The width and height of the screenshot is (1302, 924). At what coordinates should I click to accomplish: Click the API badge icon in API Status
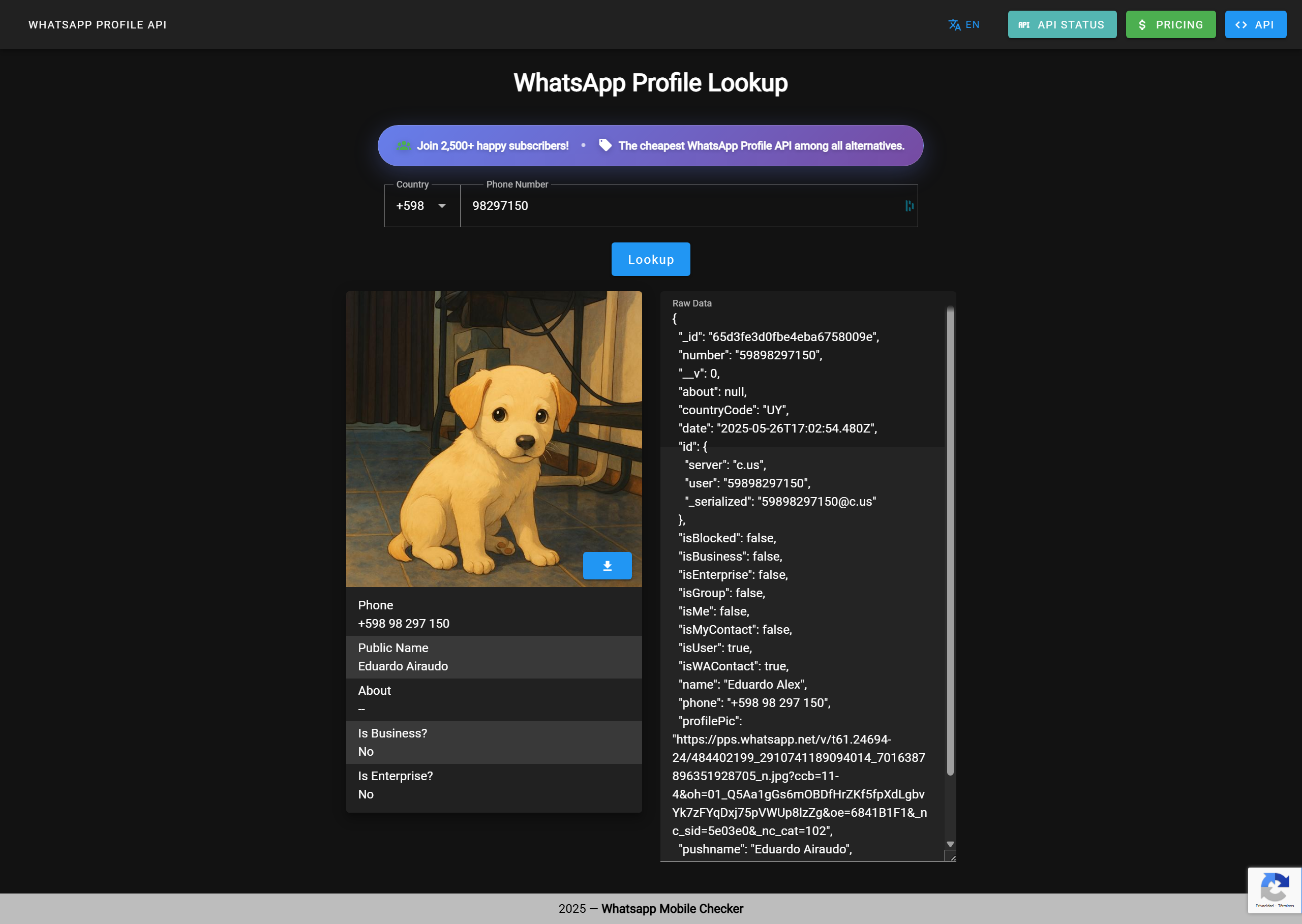tap(1024, 25)
